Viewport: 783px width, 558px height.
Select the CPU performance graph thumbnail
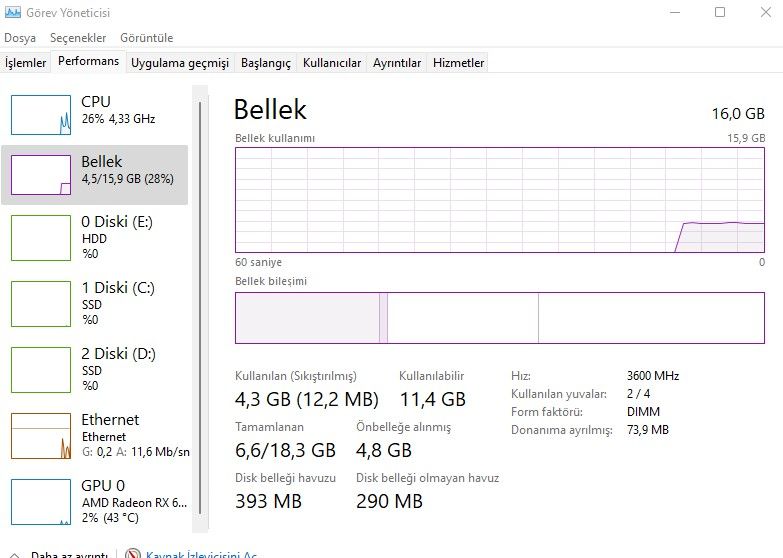pos(41,115)
